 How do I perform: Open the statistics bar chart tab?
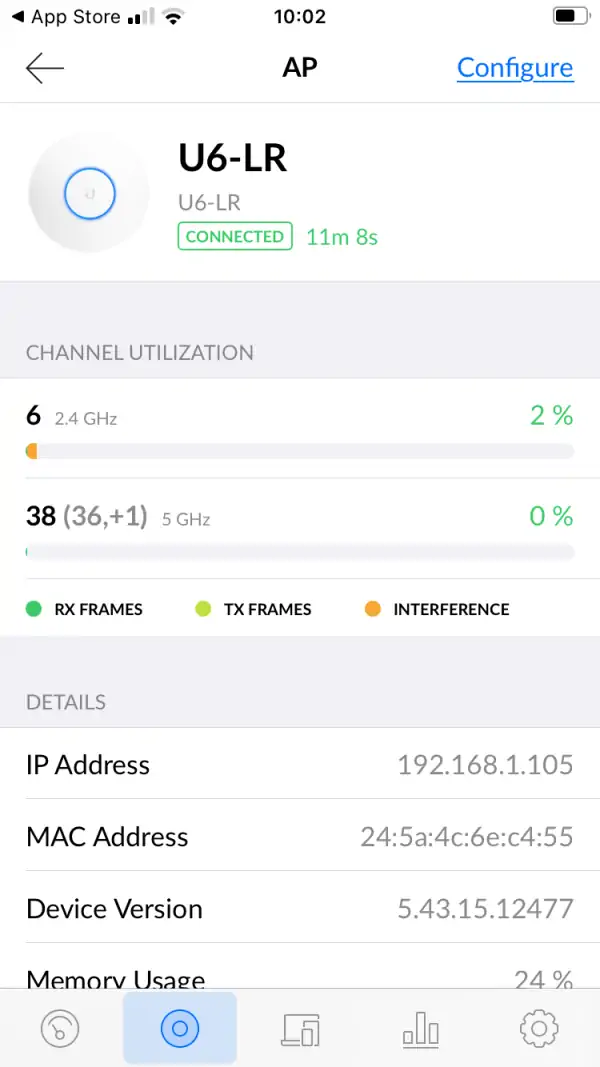click(420, 1028)
